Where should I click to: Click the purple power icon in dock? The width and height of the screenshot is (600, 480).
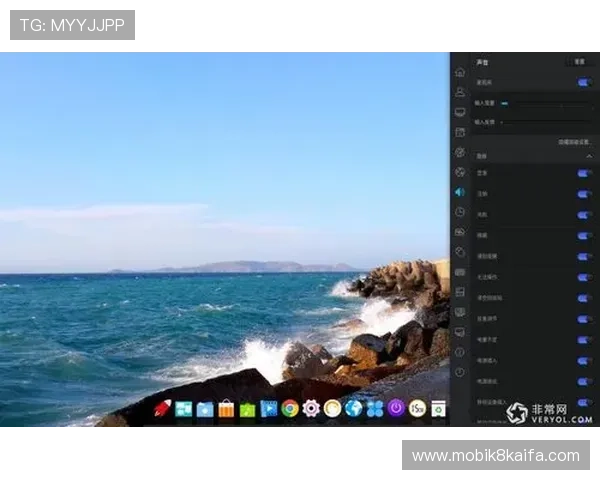tap(396, 408)
